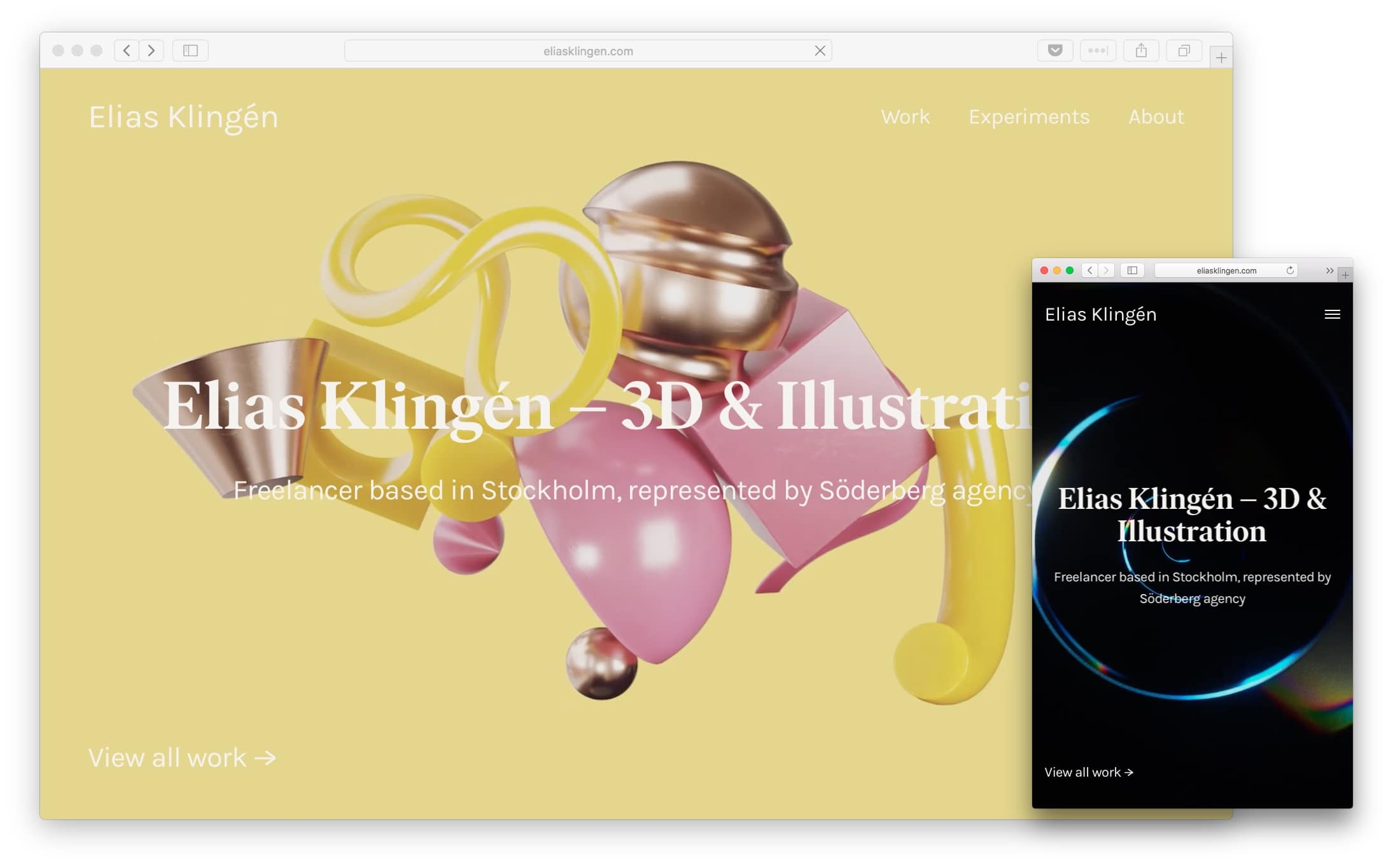Click Elias Klingén logo on yellow page
Image resolution: width=1400 pixels, height=867 pixels.
pos(183,118)
